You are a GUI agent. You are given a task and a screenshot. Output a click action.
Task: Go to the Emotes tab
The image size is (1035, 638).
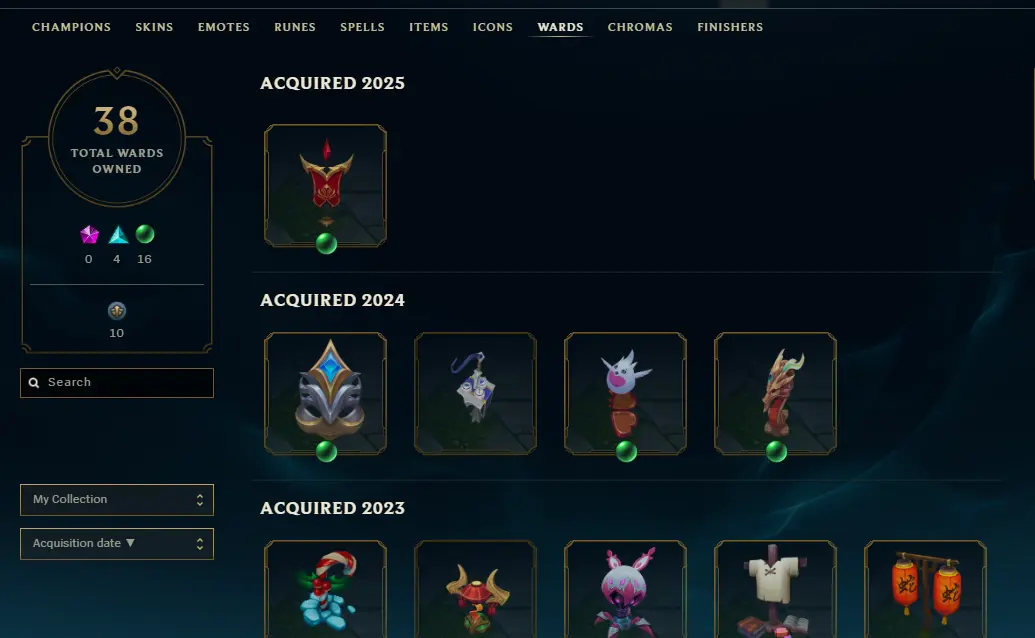click(224, 27)
